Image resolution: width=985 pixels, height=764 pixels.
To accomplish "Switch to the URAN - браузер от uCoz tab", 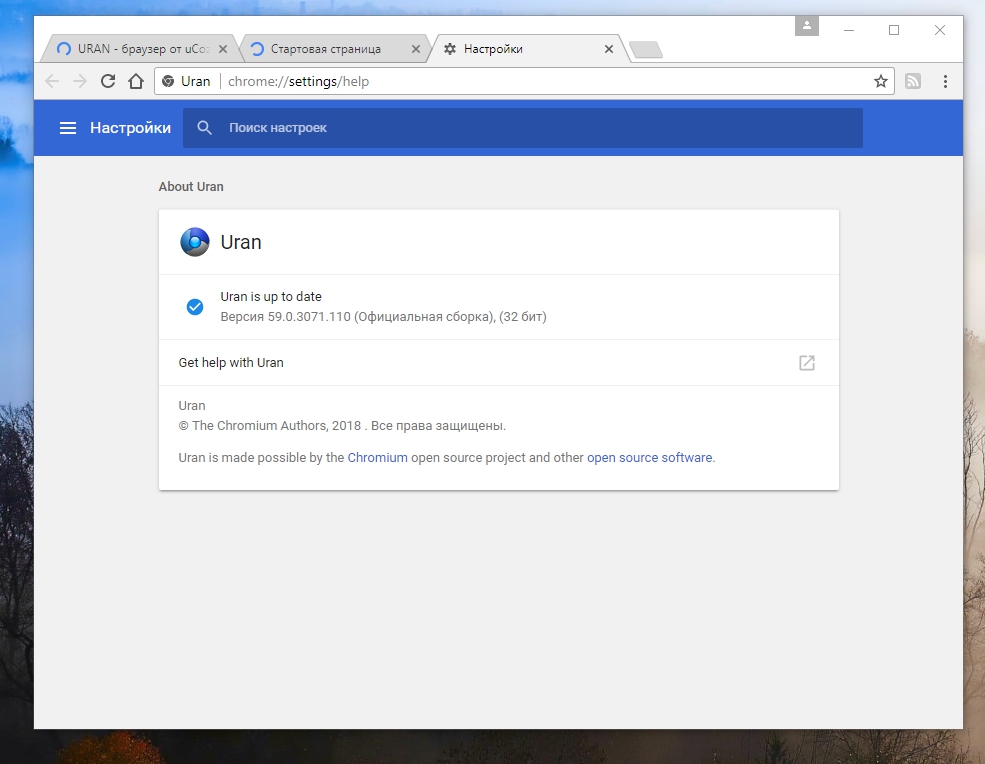I will (x=140, y=49).
